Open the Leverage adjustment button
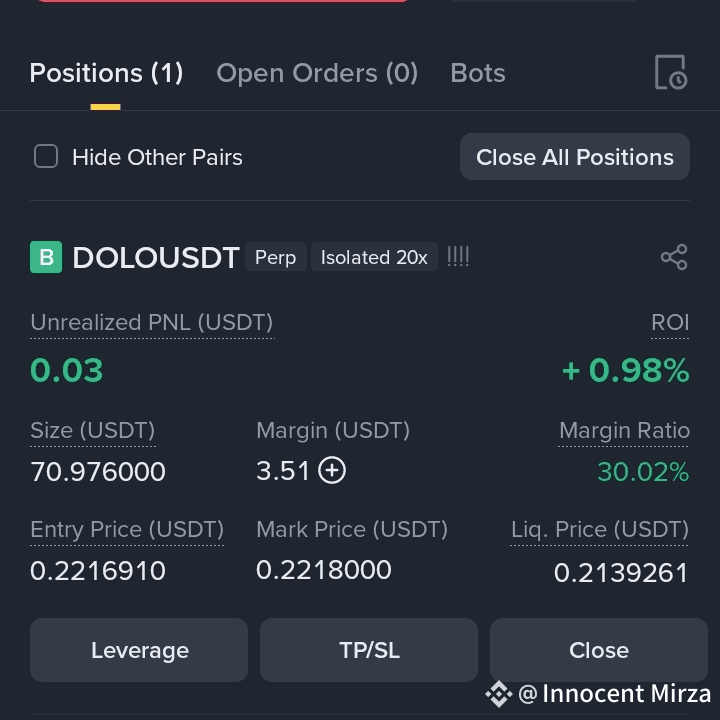The width and height of the screenshot is (720, 720). [x=139, y=650]
